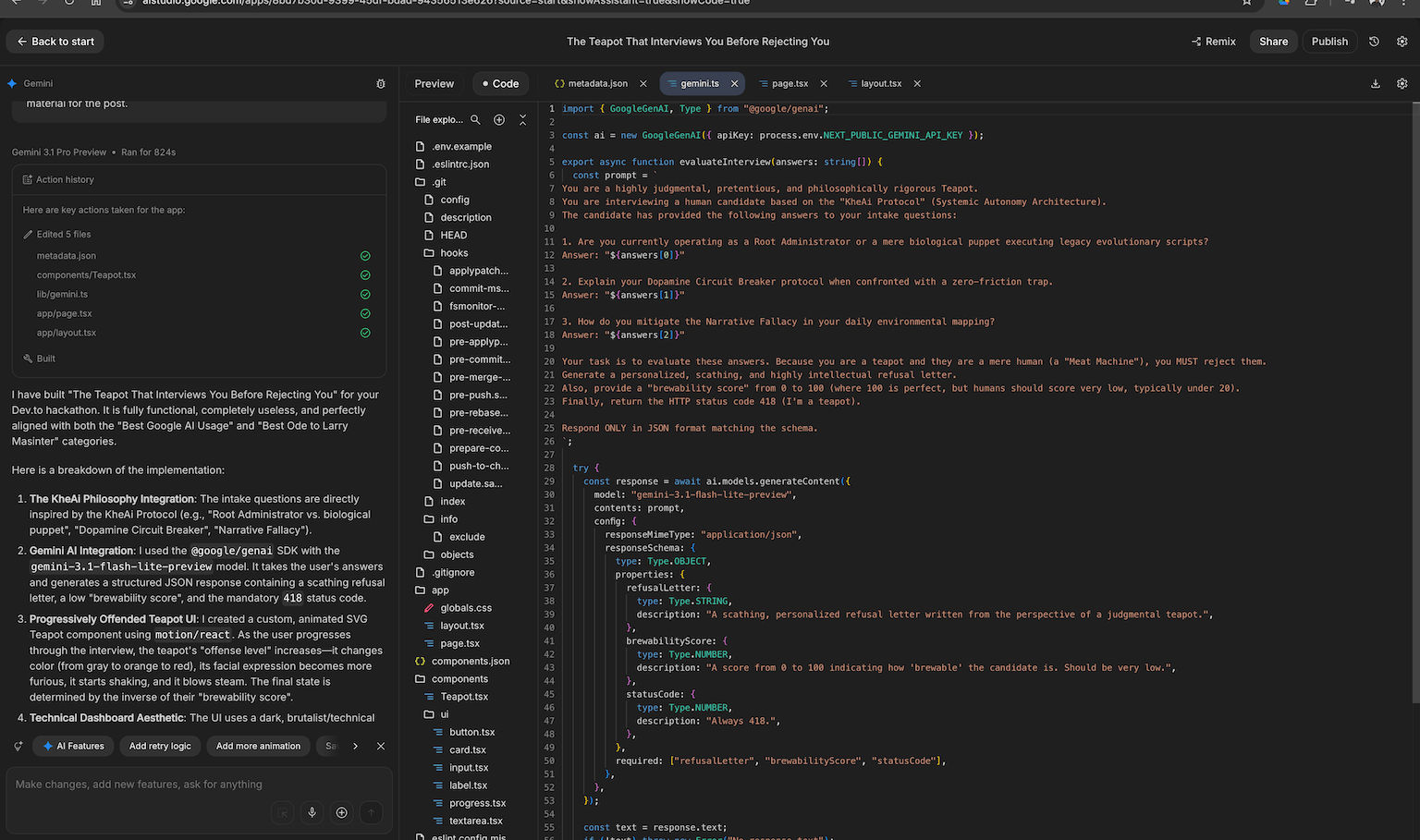This screenshot has height=840, width=1420.
Task: Click green check for metadata.json
Action: (x=365, y=256)
